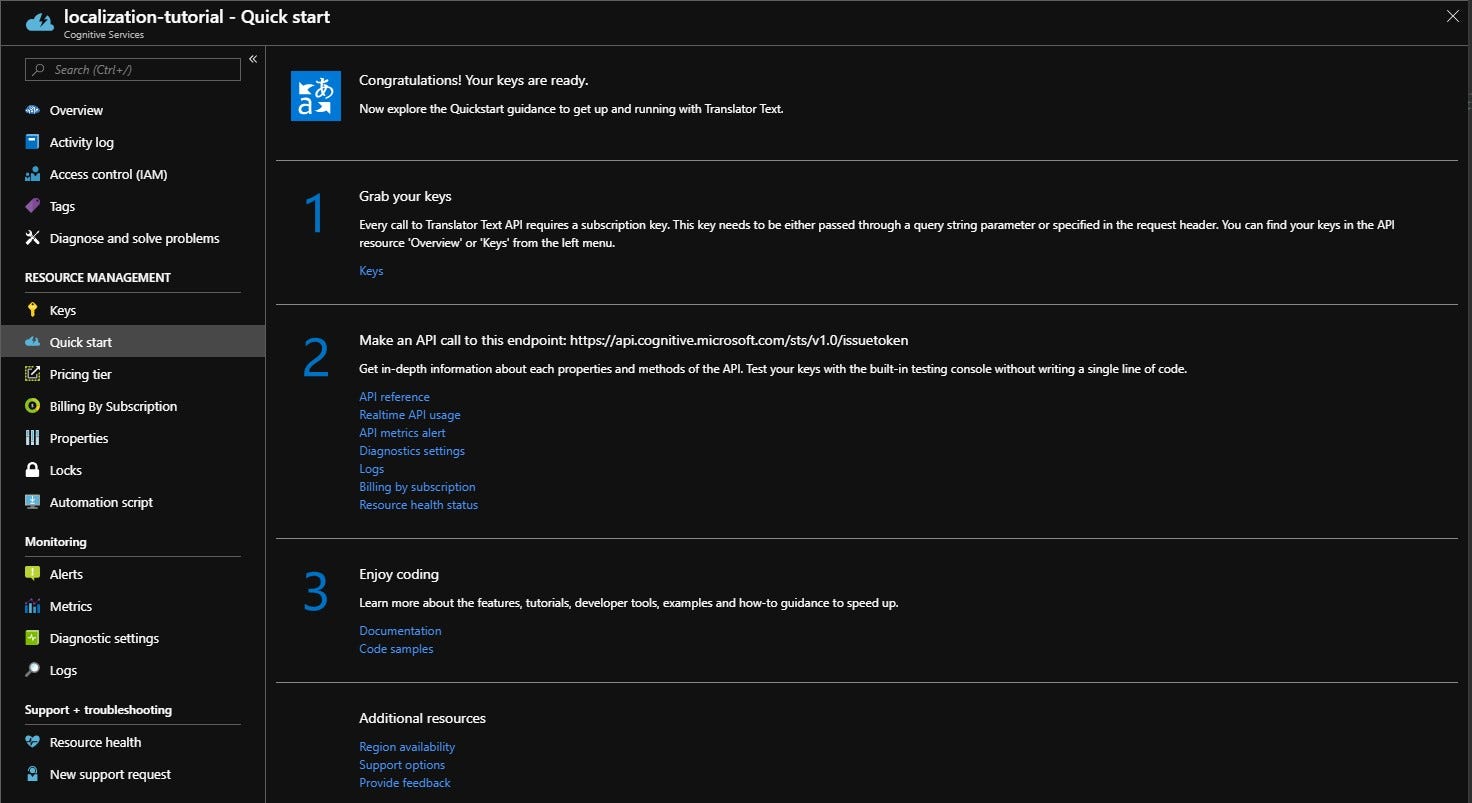Open the Region availability link
The width and height of the screenshot is (1472, 803).
coord(407,747)
